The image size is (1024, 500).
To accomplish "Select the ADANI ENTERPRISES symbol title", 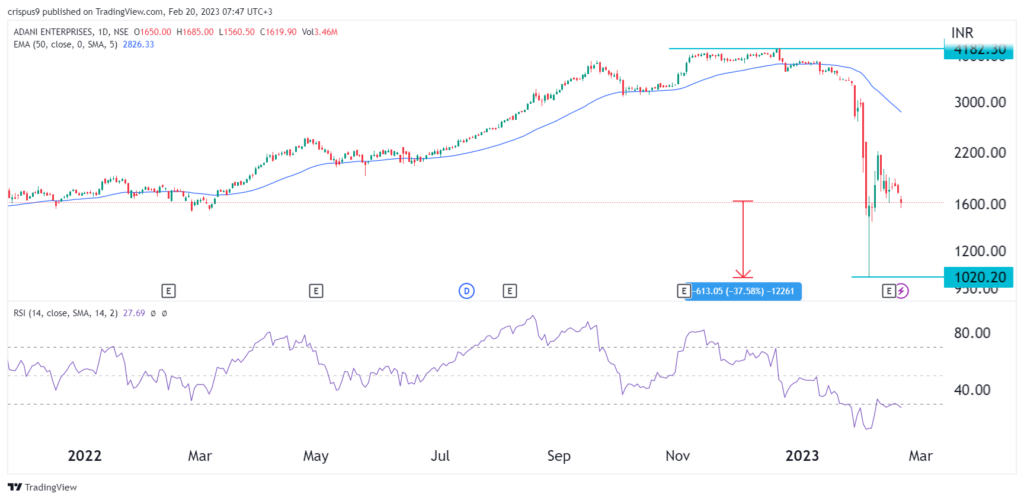I will (56, 31).
